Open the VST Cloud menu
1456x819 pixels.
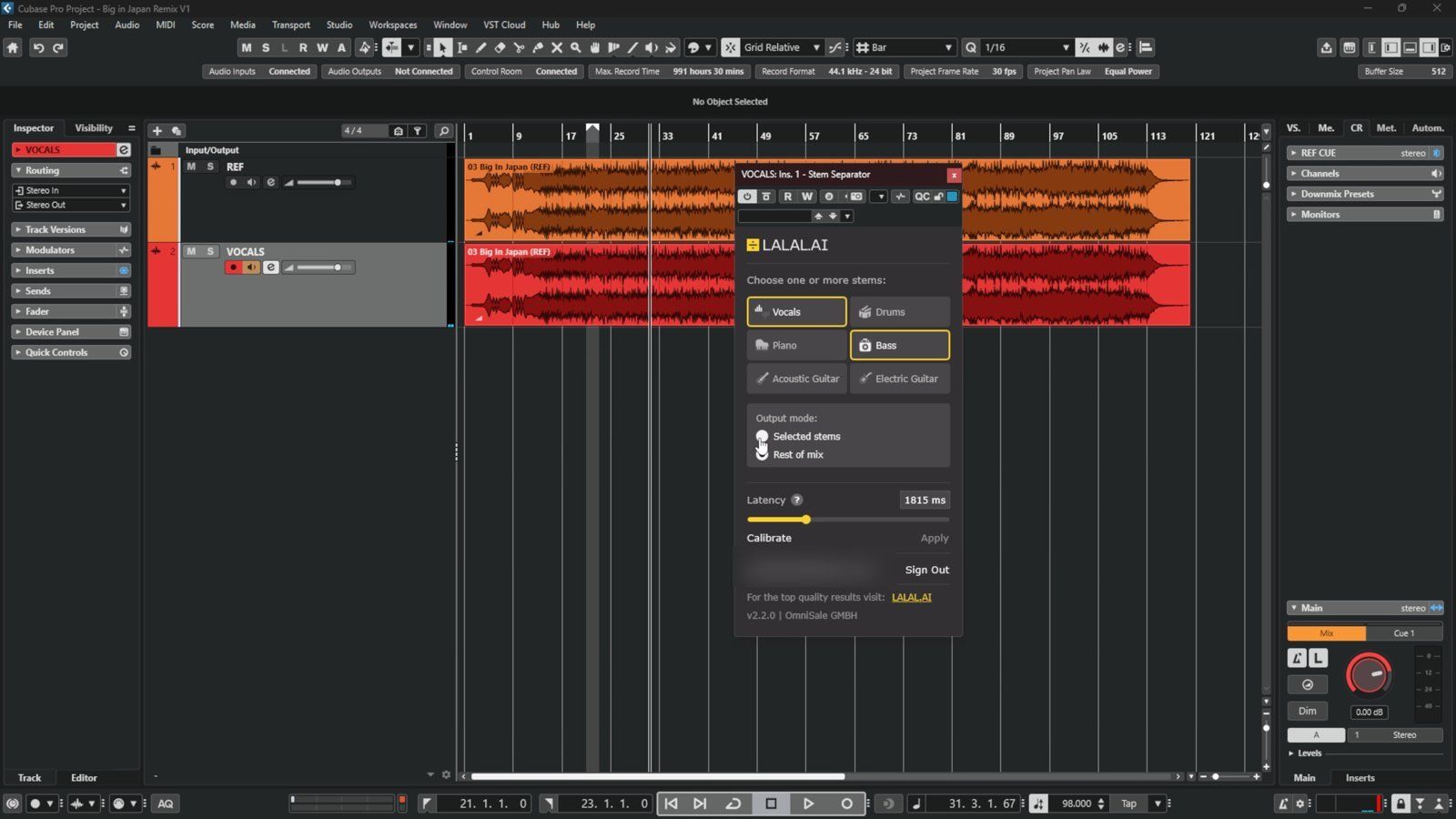(x=504, y=25)
